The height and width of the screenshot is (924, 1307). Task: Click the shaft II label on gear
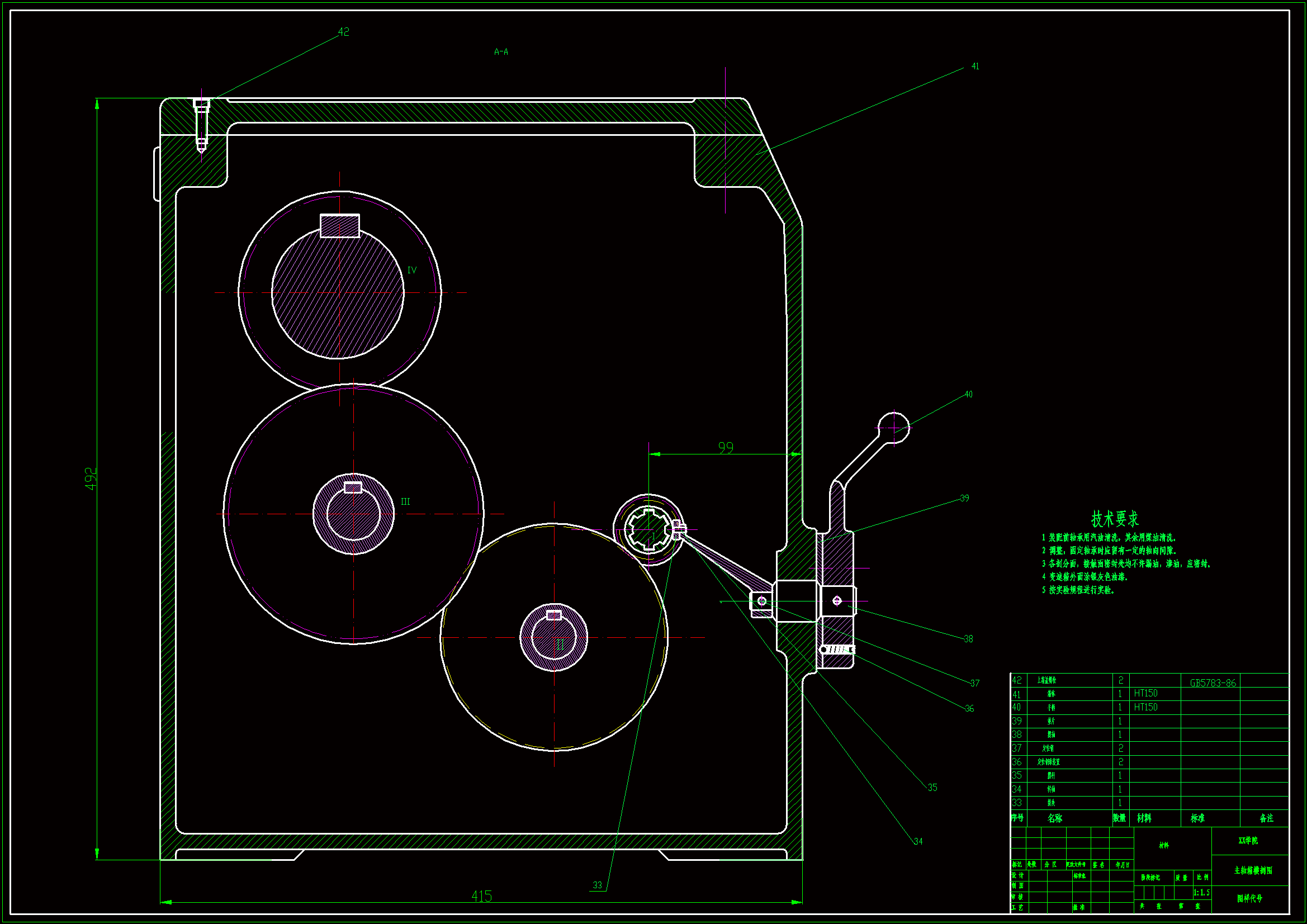click(x=560, y=645)
